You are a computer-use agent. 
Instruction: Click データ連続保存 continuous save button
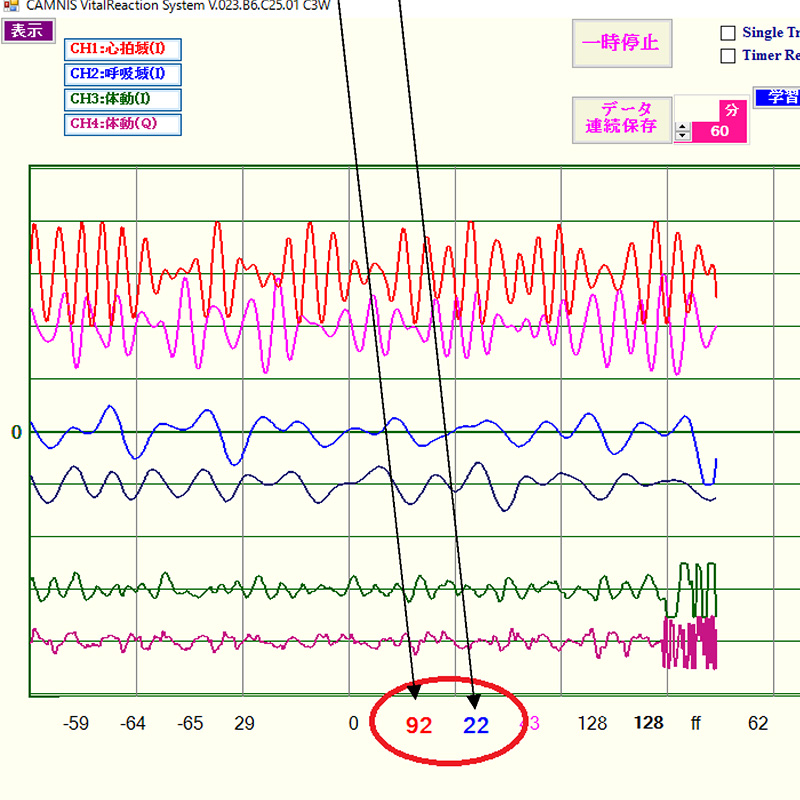621,119
